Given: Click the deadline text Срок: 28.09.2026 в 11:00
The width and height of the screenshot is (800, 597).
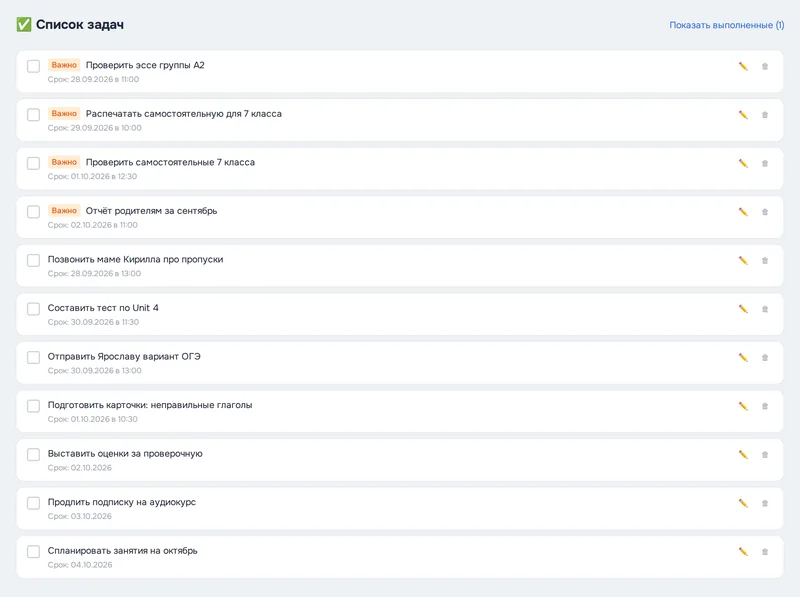Looking at the screenshot, I should tap(93, 80).
